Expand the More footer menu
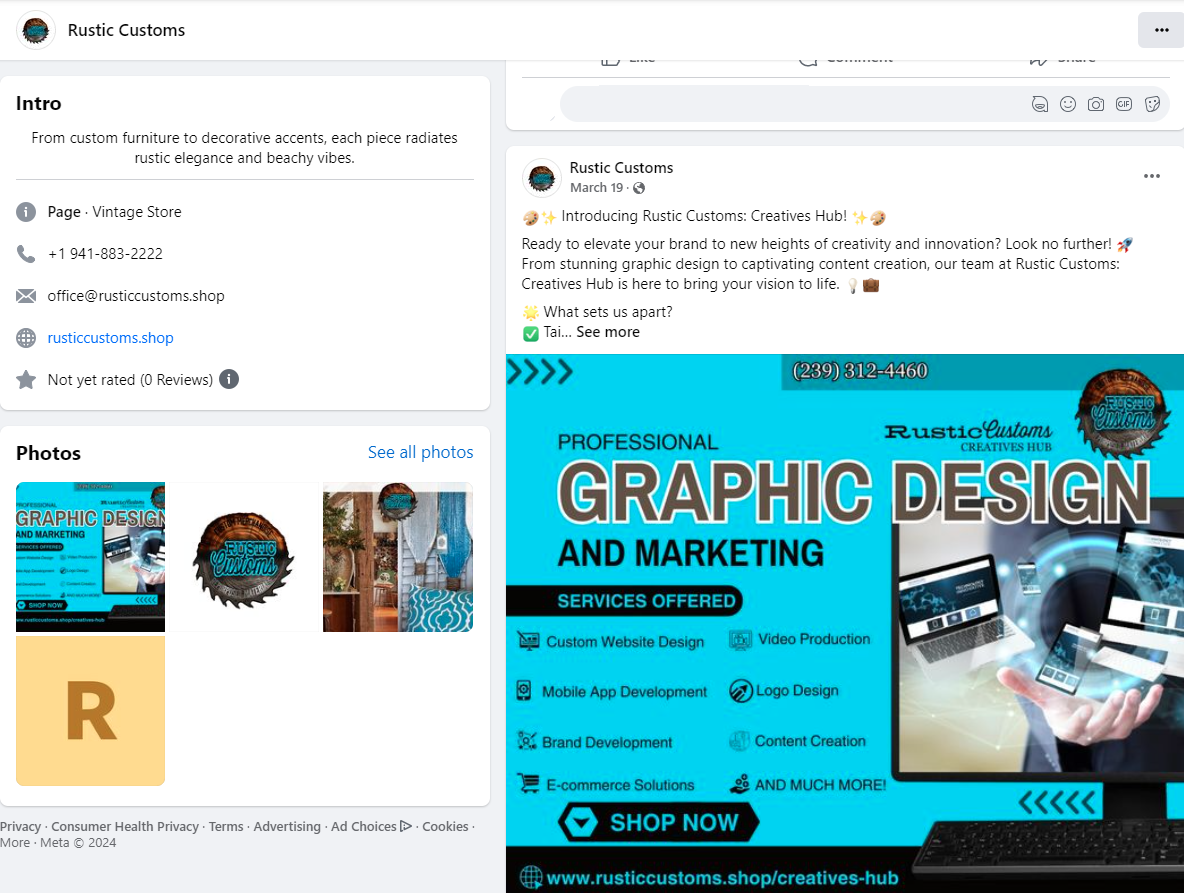 point(15,842)
